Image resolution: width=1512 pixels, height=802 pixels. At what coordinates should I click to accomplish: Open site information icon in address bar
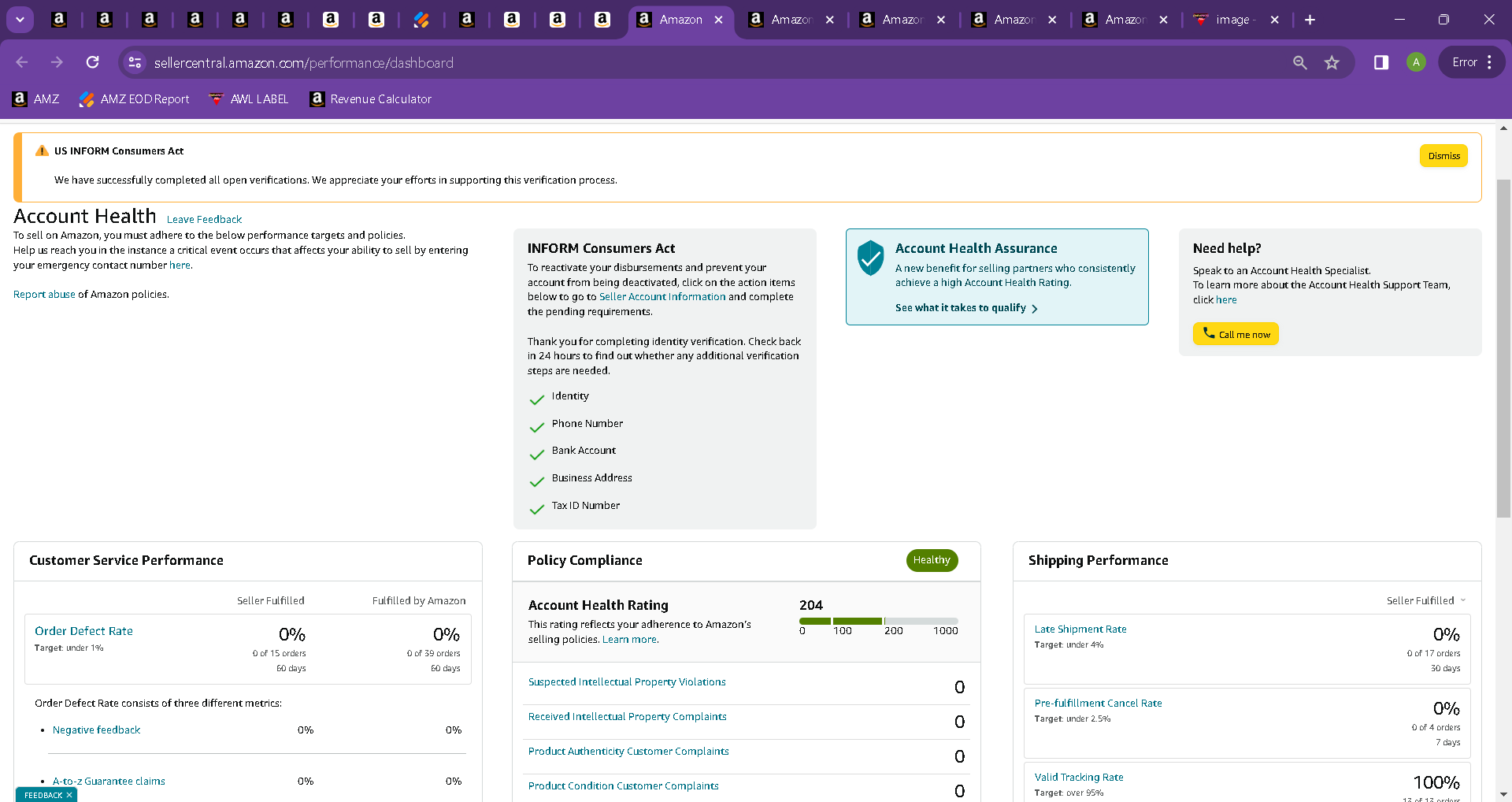[135, 62]
